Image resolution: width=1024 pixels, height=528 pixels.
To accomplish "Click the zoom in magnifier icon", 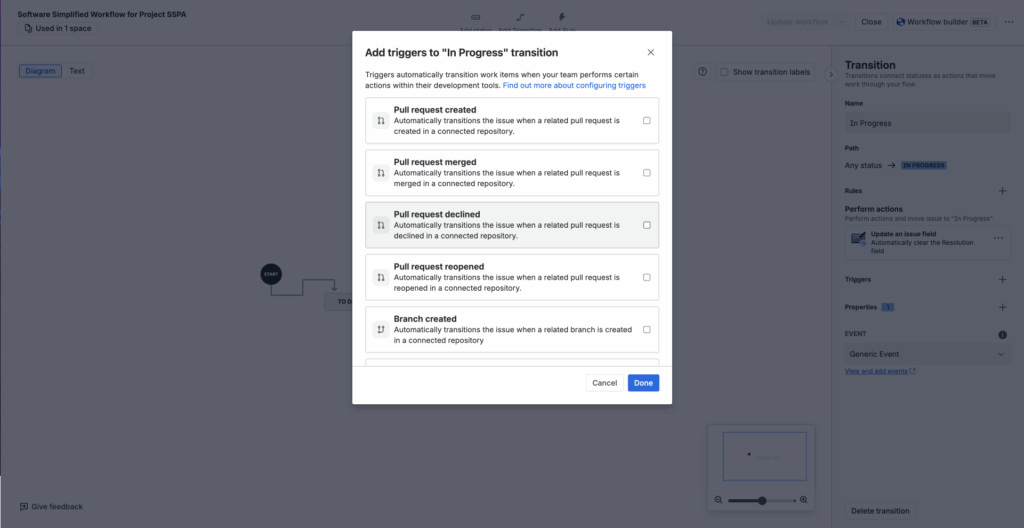I will 804,499.
